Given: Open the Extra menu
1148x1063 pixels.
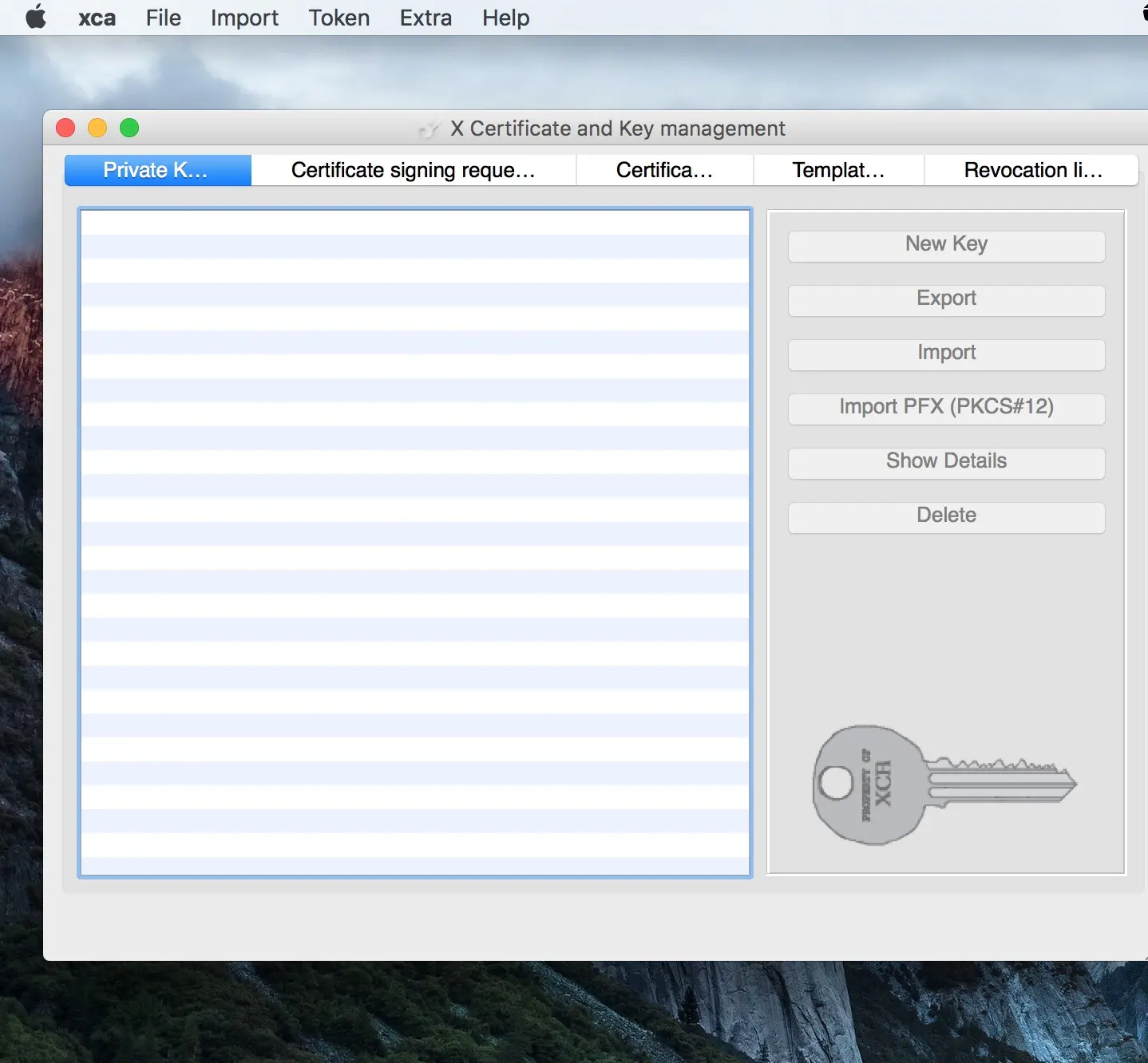Looking at the screenshot, I should [426, 18].
